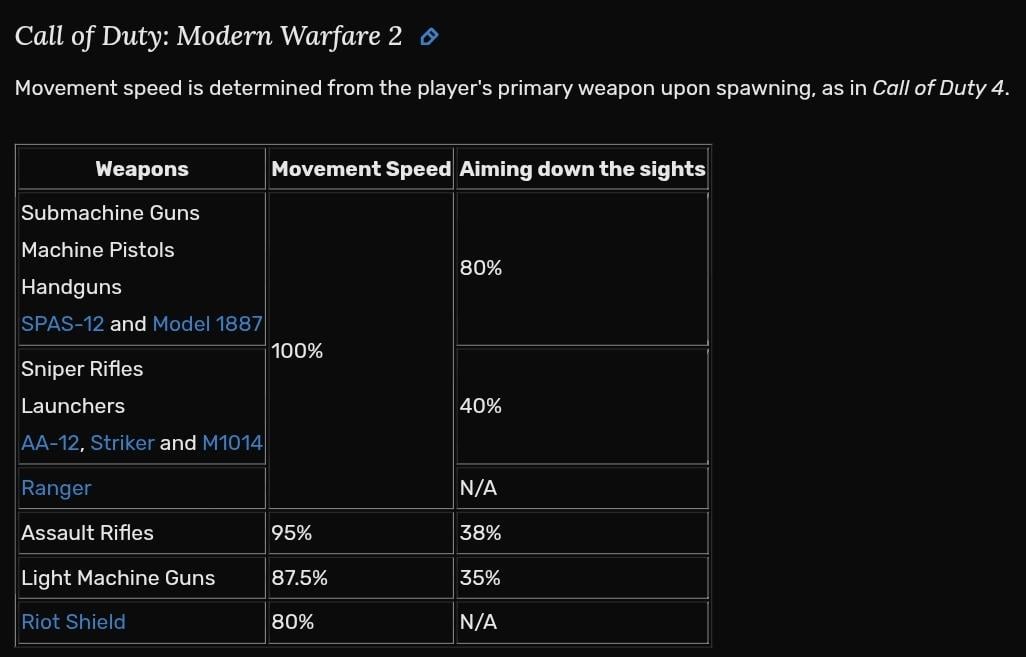Open the AA-12 weapon link
This screenshot has width=1026, height=657.
(49, 443)
